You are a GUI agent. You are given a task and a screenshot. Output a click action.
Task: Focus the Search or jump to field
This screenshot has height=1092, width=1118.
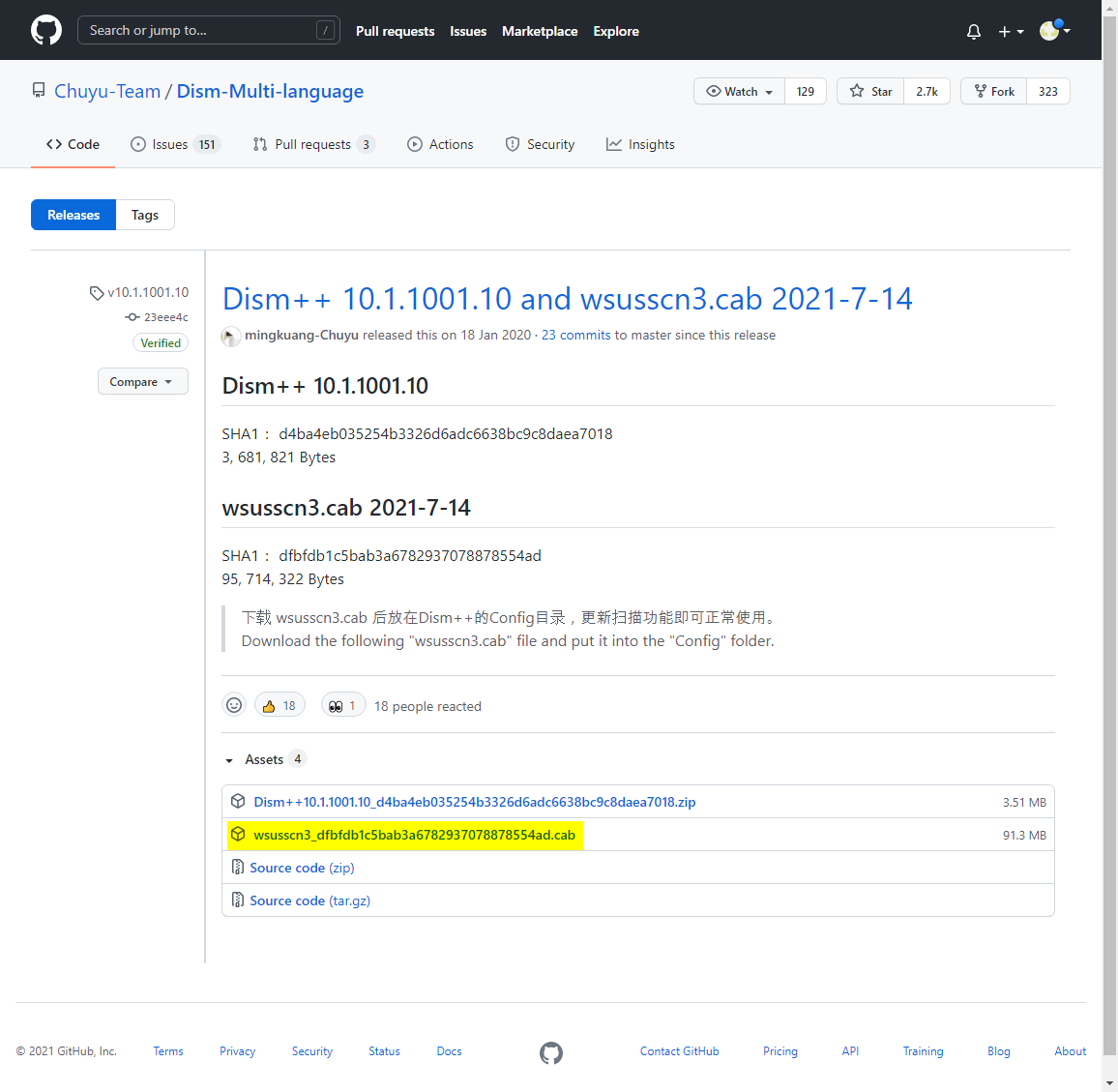point(208,30)
